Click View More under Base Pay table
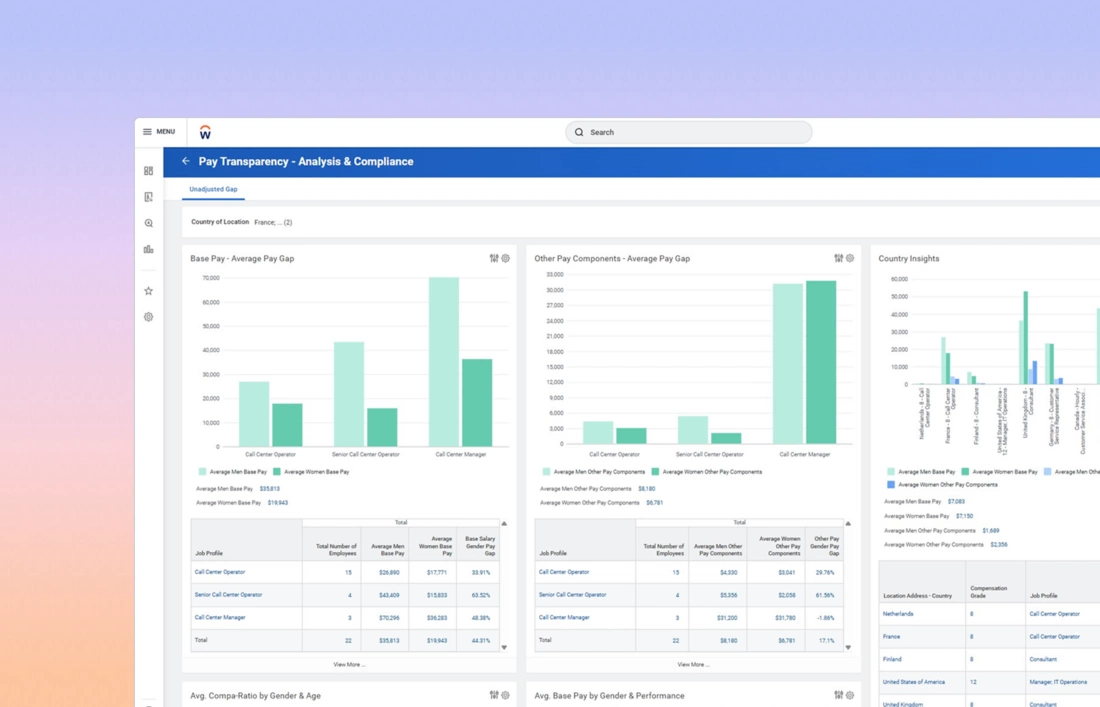The width and height of the screenshot is (1100, 707). click(349, 664)
